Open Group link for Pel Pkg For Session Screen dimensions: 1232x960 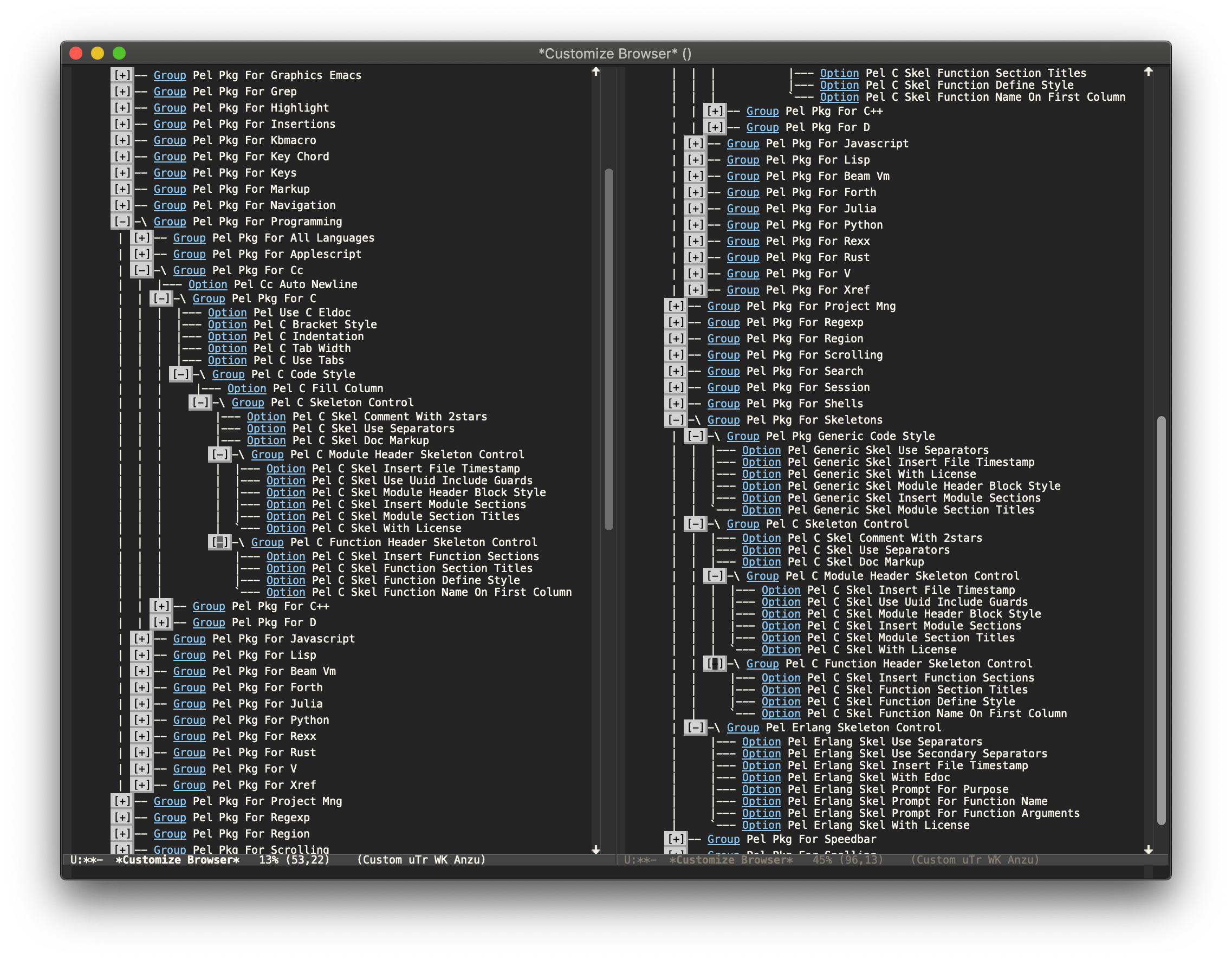723,387
